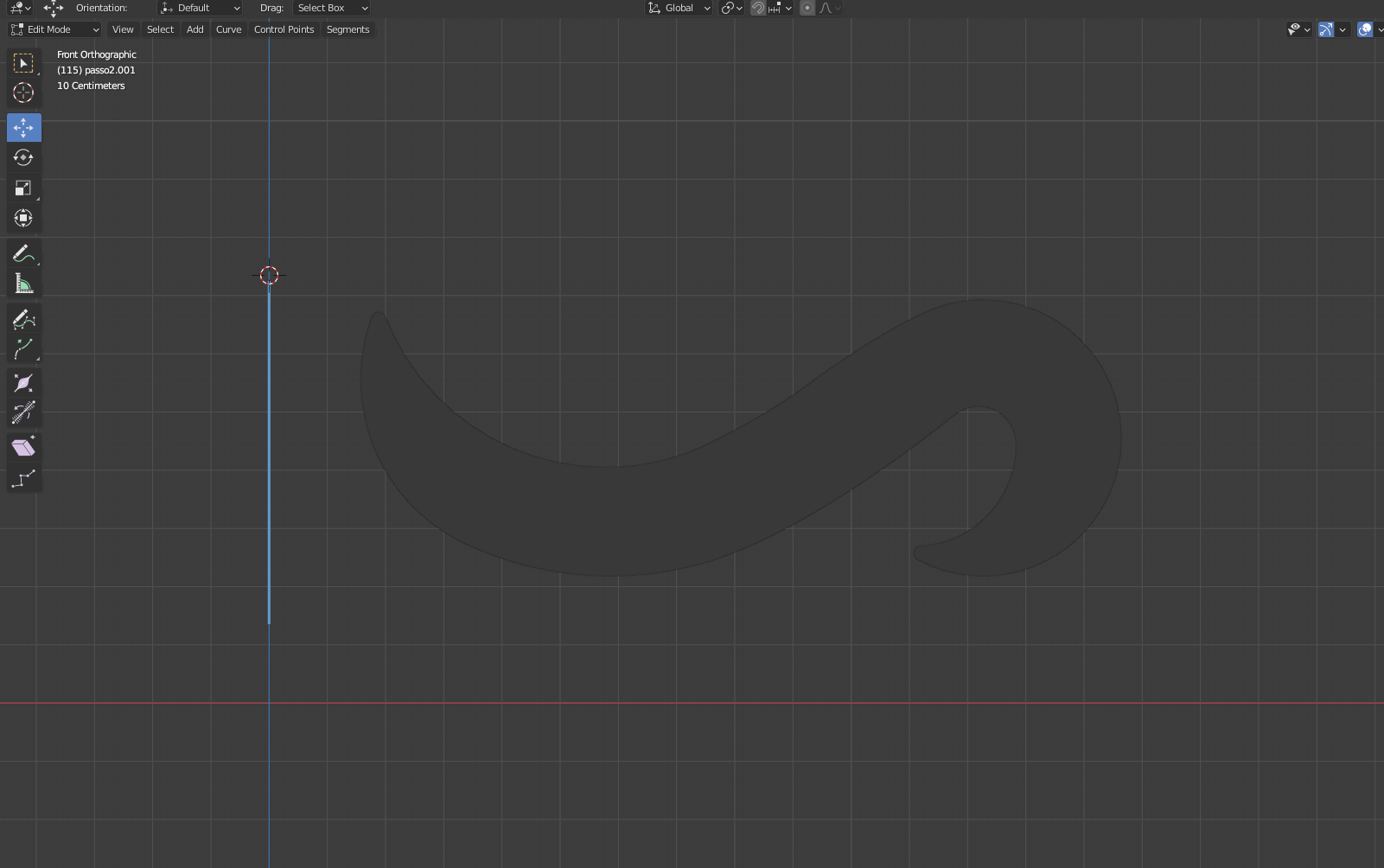Select the Rotate tool
The image size is (1384, 868).
(x=23, y=157)
